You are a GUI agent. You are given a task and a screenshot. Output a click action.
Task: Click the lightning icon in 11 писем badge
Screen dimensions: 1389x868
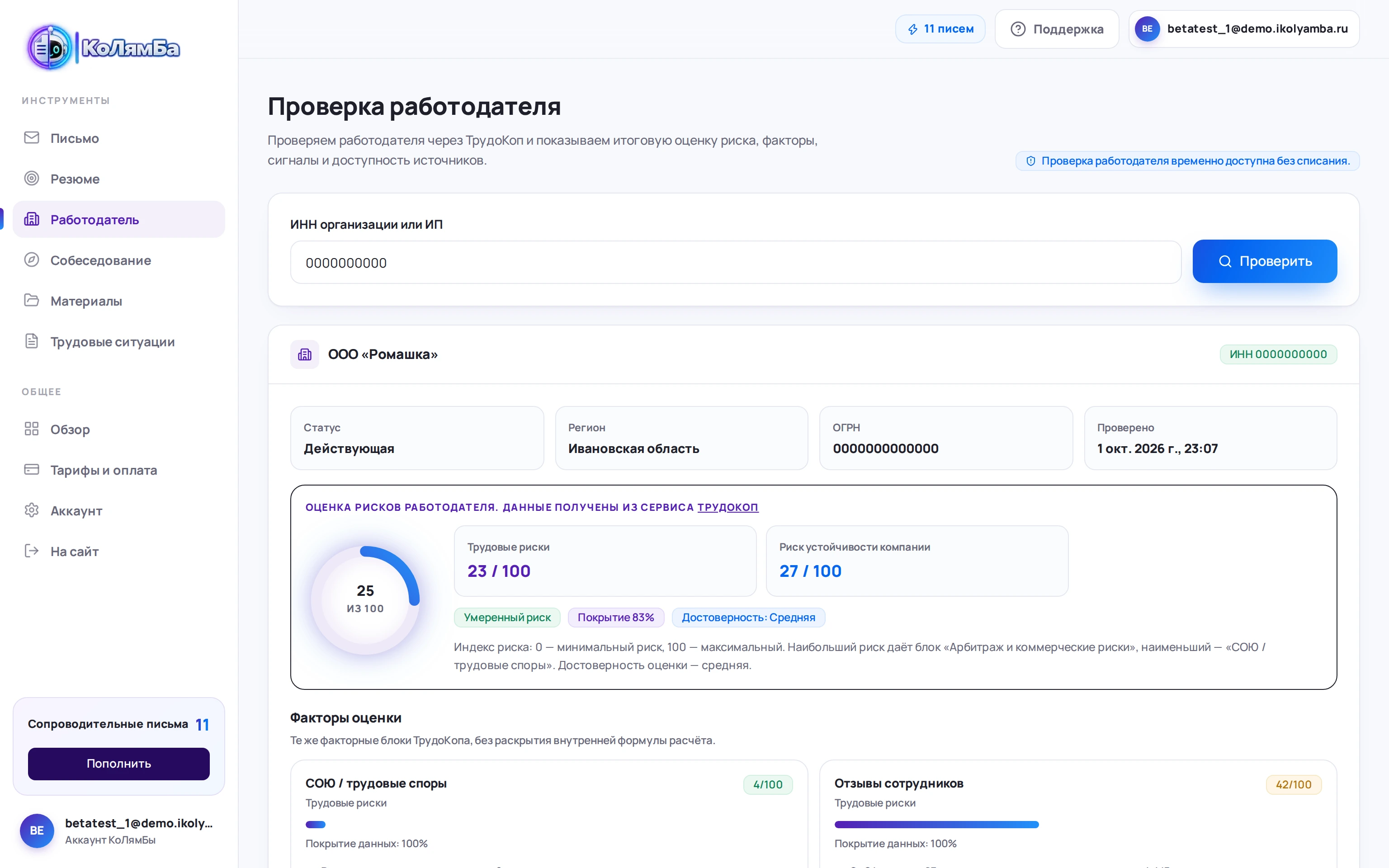[x=912, y=29]
